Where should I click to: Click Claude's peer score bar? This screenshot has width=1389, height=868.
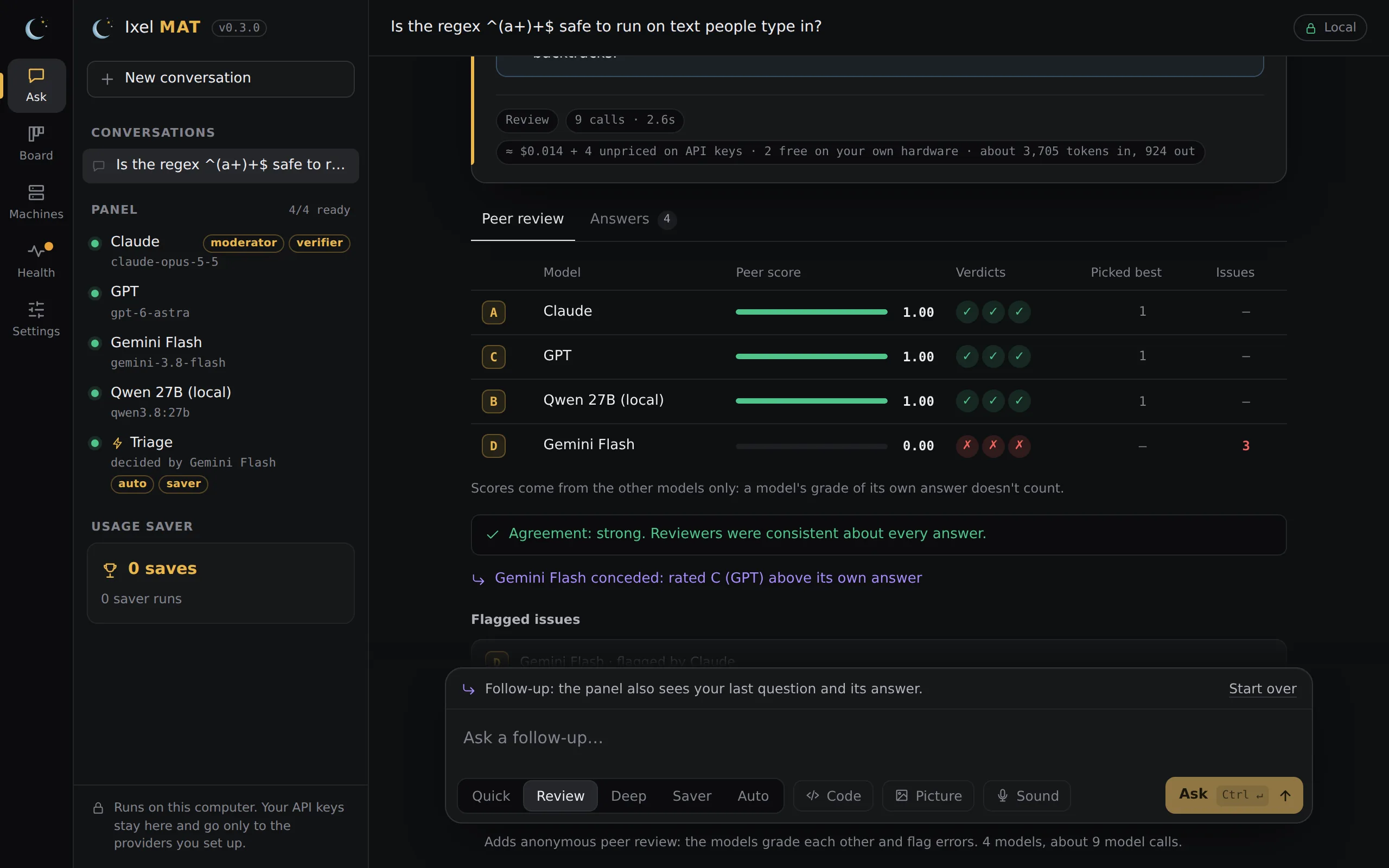(811, 312)
